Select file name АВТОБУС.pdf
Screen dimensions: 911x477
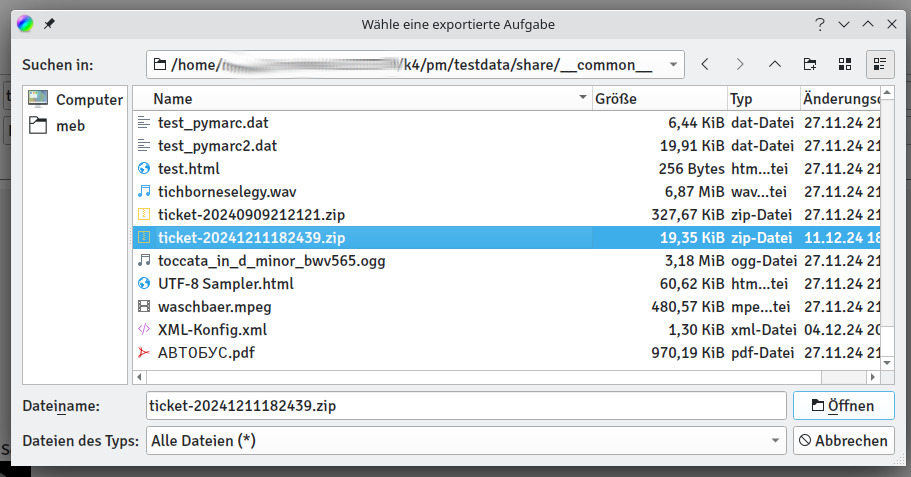point(206,352)
